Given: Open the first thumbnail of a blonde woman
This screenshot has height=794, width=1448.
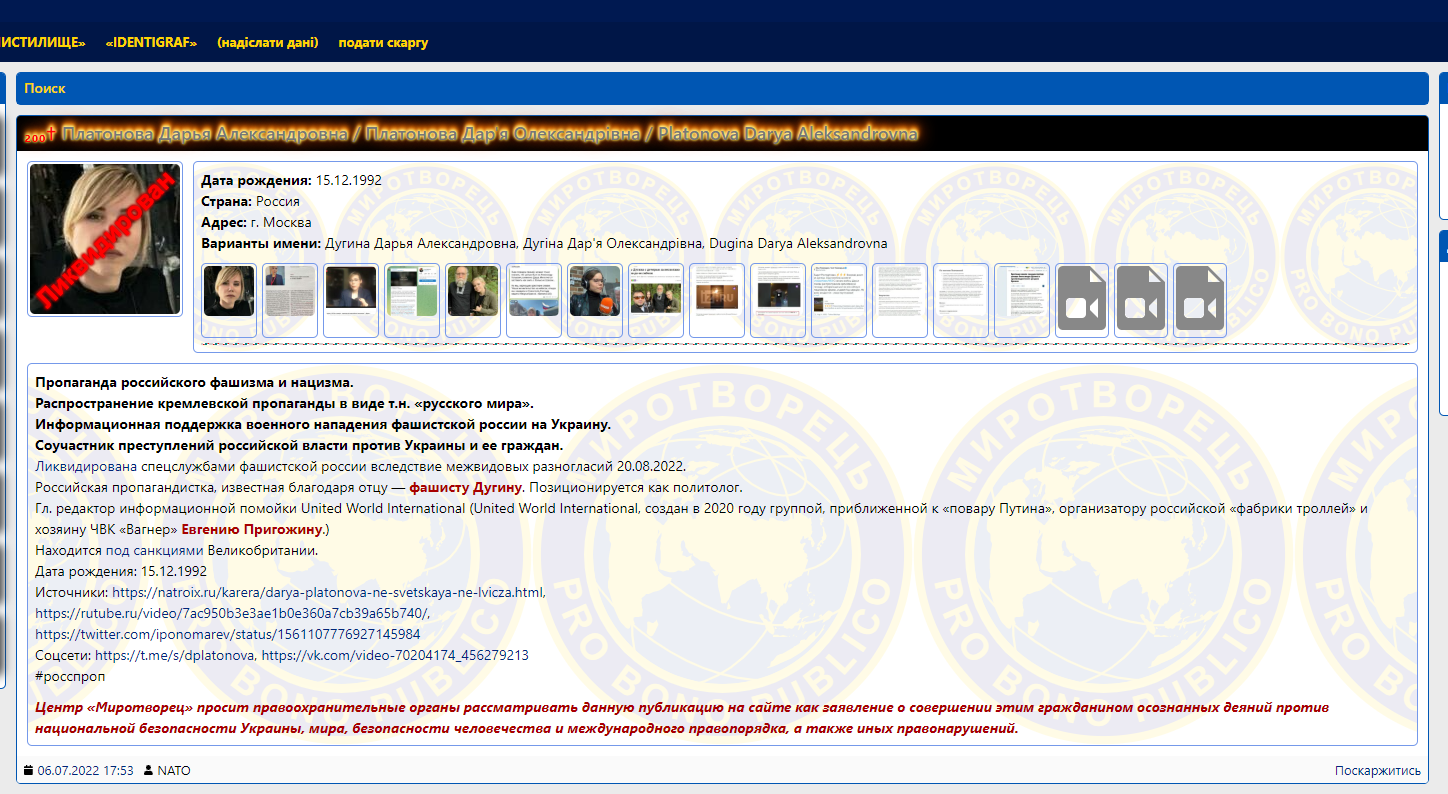Looking at the screenshot, I should (x=229, y=300).
